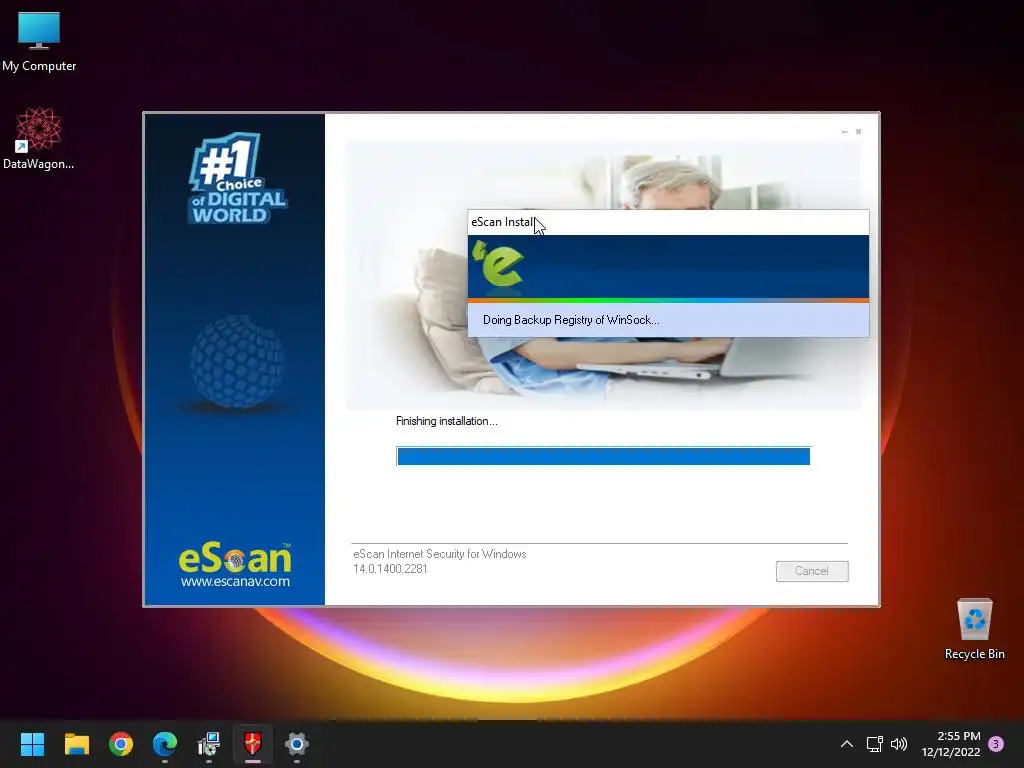The width and height of the screenshot is (1024, 768).
Task: Show hidden system tray icons
Action: pos(846,744)
